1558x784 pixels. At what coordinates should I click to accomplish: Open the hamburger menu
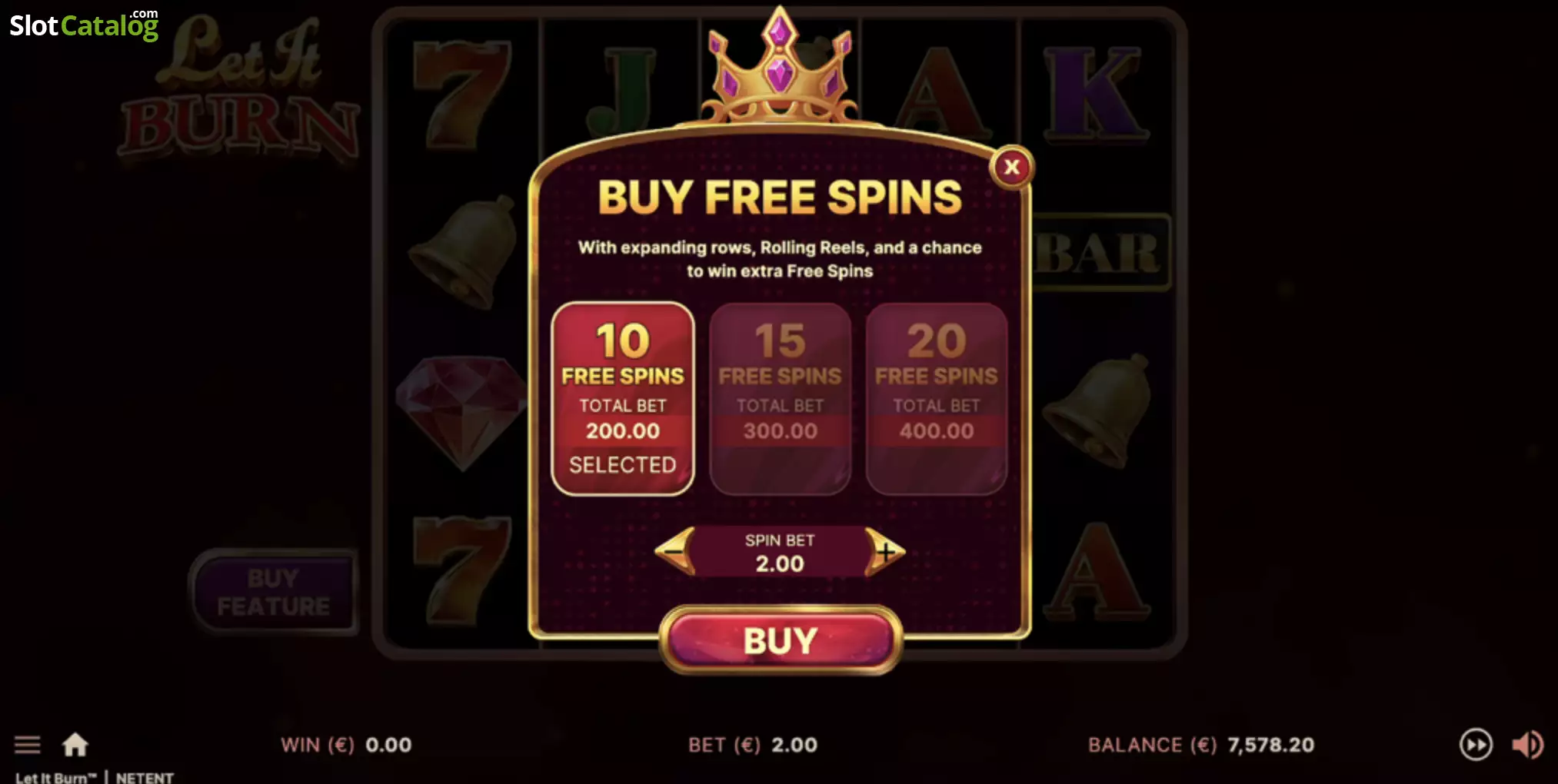28,744
